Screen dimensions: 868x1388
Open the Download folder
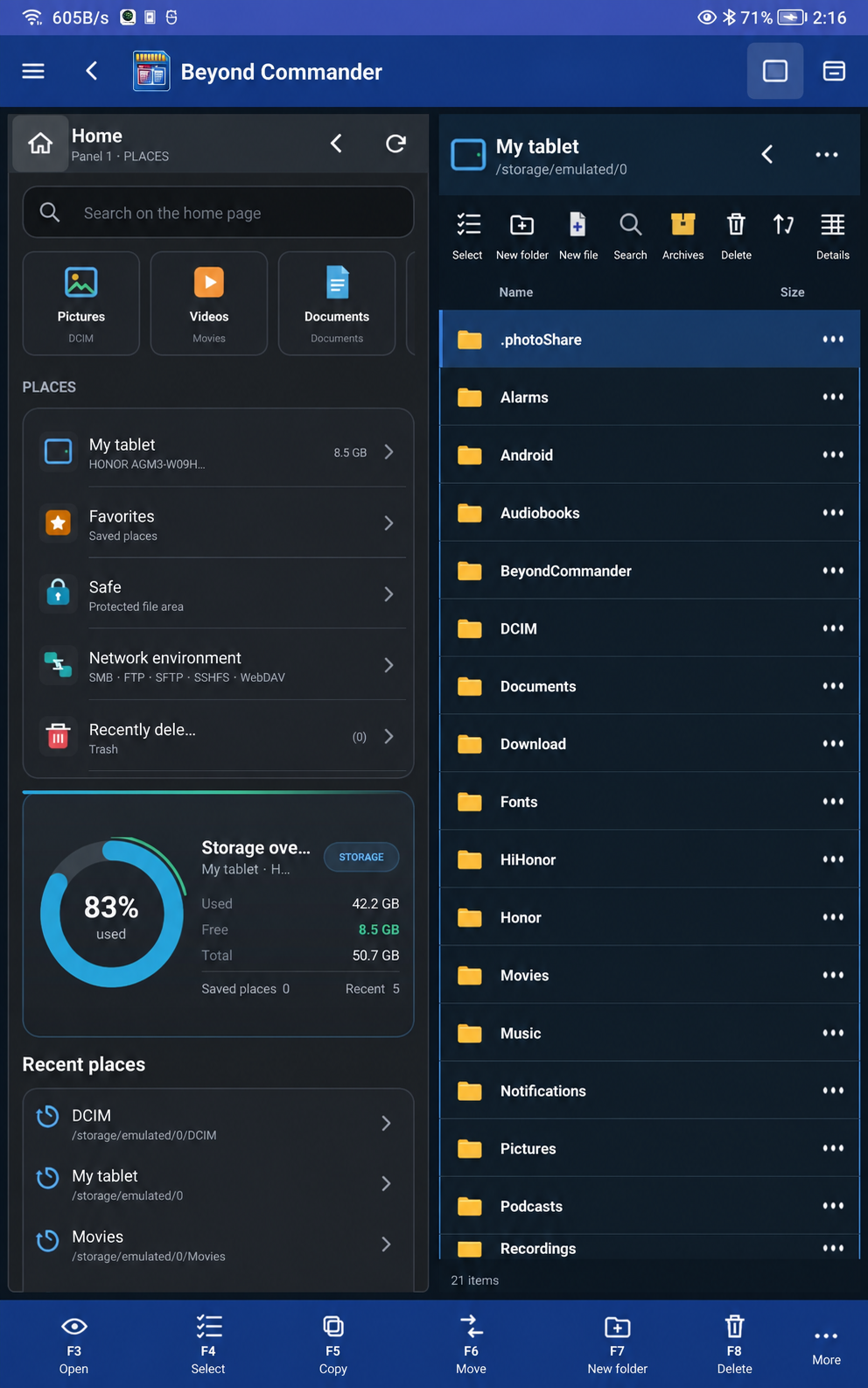650,744
